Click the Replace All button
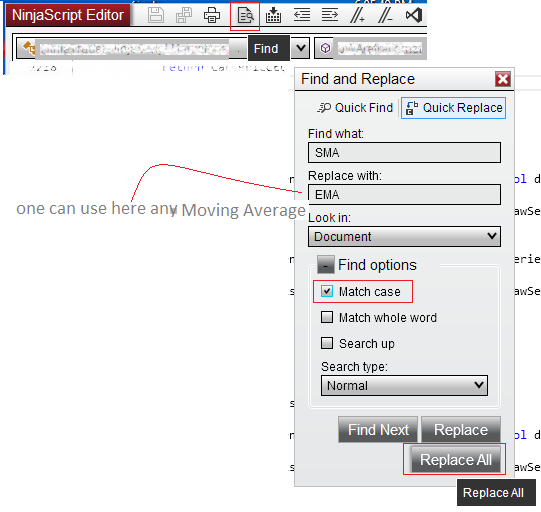 [455, 460]
